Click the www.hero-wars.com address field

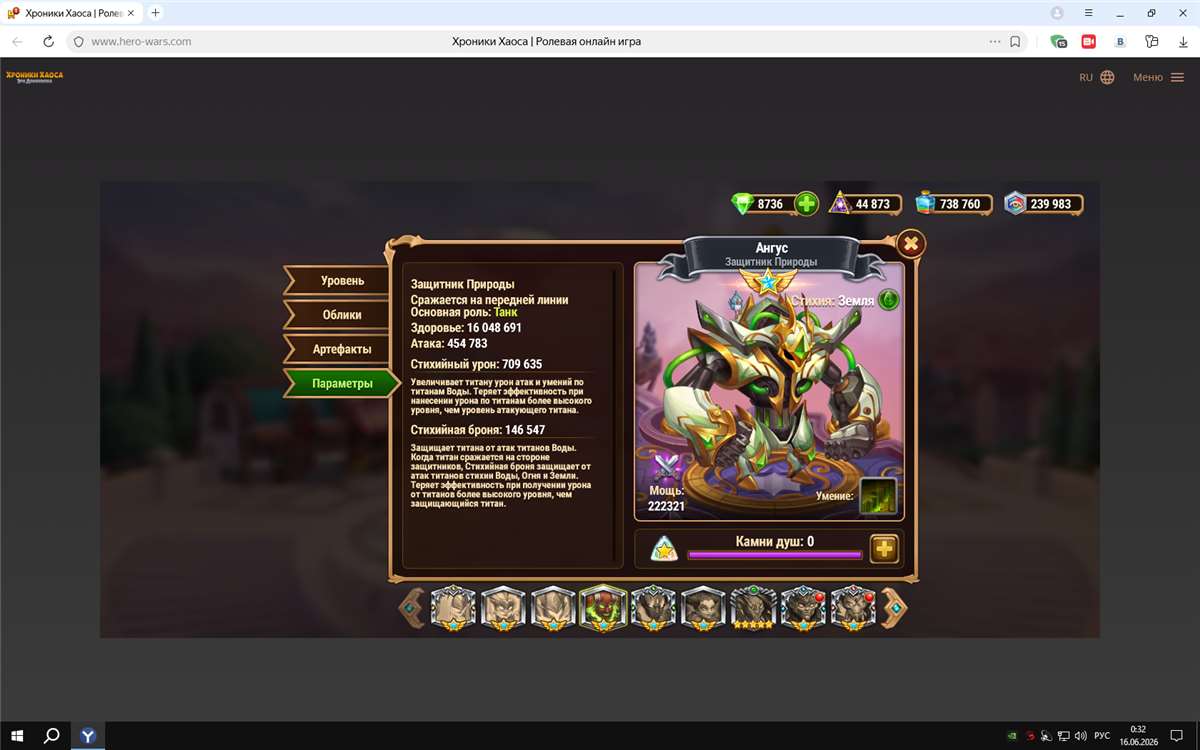140,42
